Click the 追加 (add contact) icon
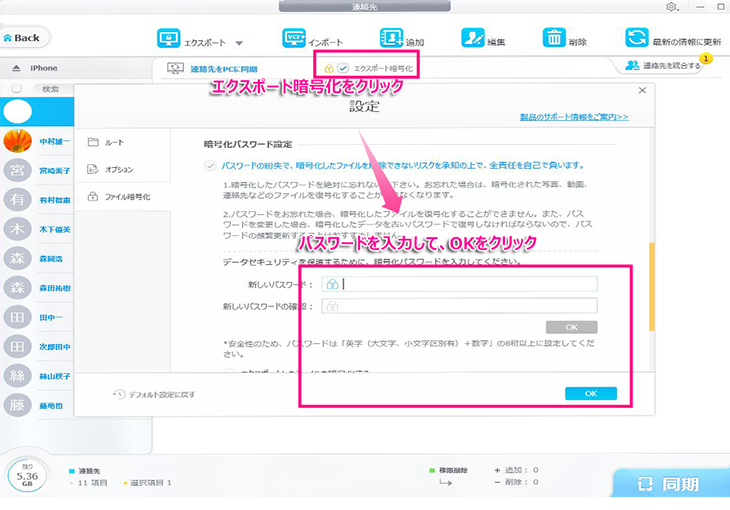The image size is (730, 510). 391,38
